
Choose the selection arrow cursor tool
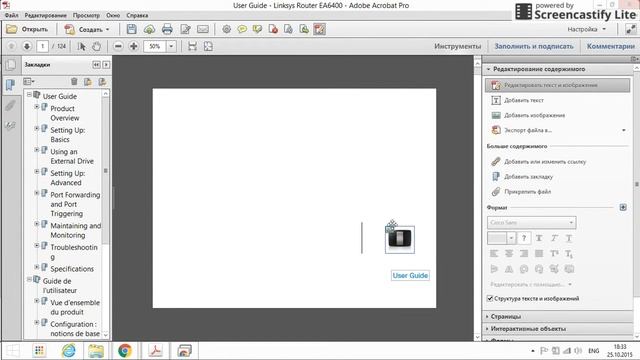pyautogui.click(x=82, y=46)
